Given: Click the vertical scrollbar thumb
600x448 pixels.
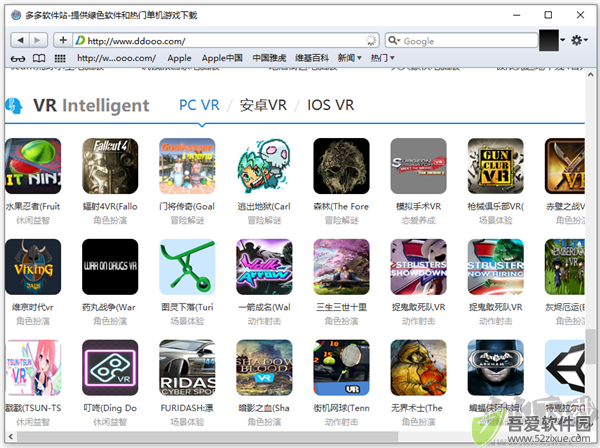Looking at the screenshot, I should coord(590,346).
